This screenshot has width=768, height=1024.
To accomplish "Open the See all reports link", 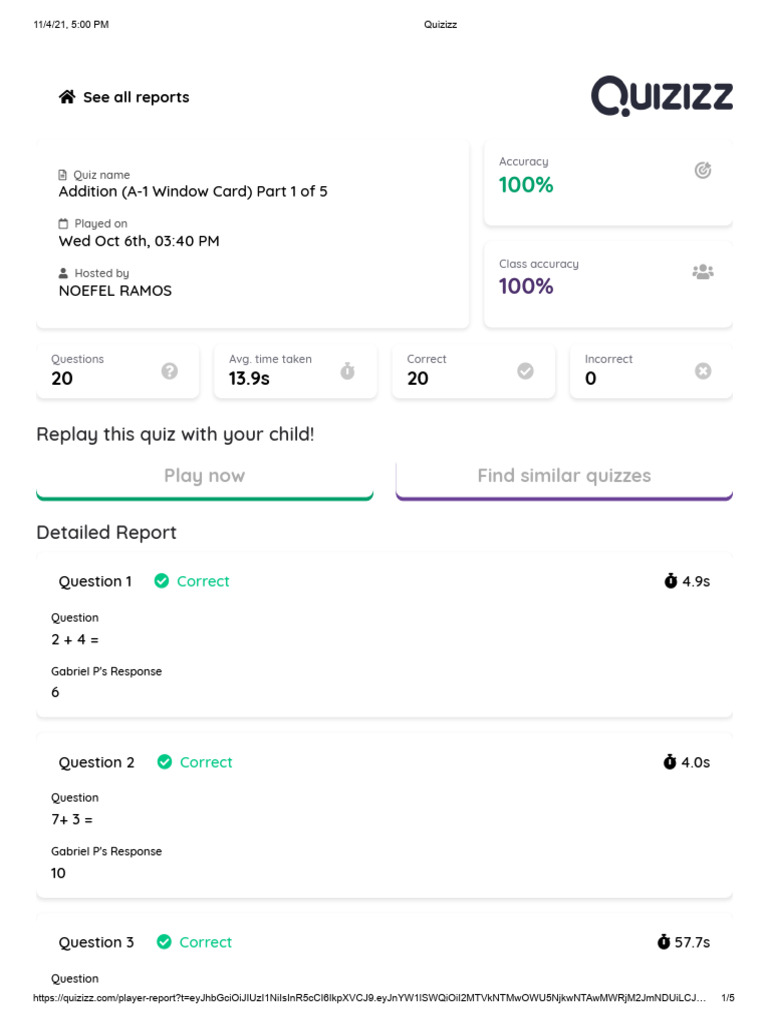I will click(x=136, y=97).
